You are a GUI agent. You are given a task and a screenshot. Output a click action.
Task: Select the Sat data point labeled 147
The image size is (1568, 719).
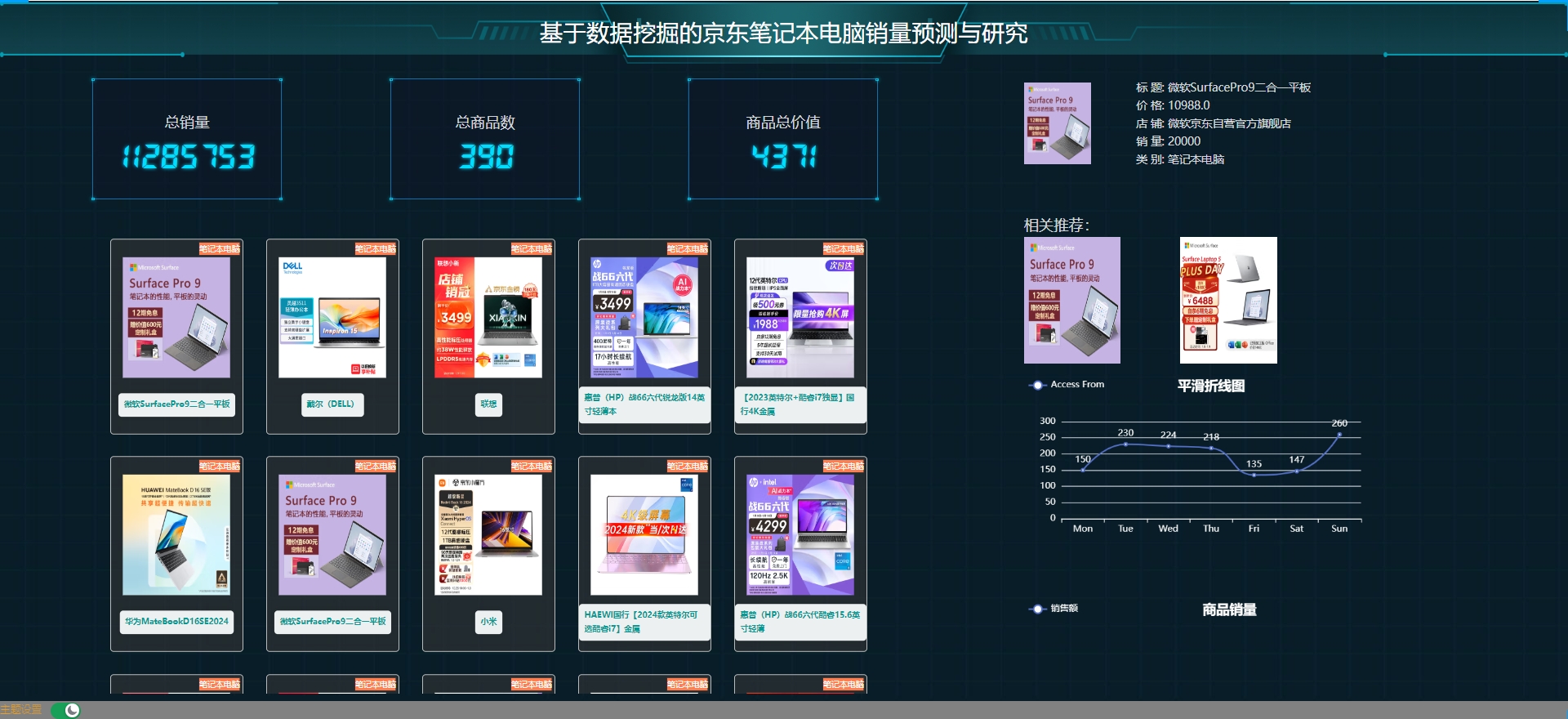1297,471
